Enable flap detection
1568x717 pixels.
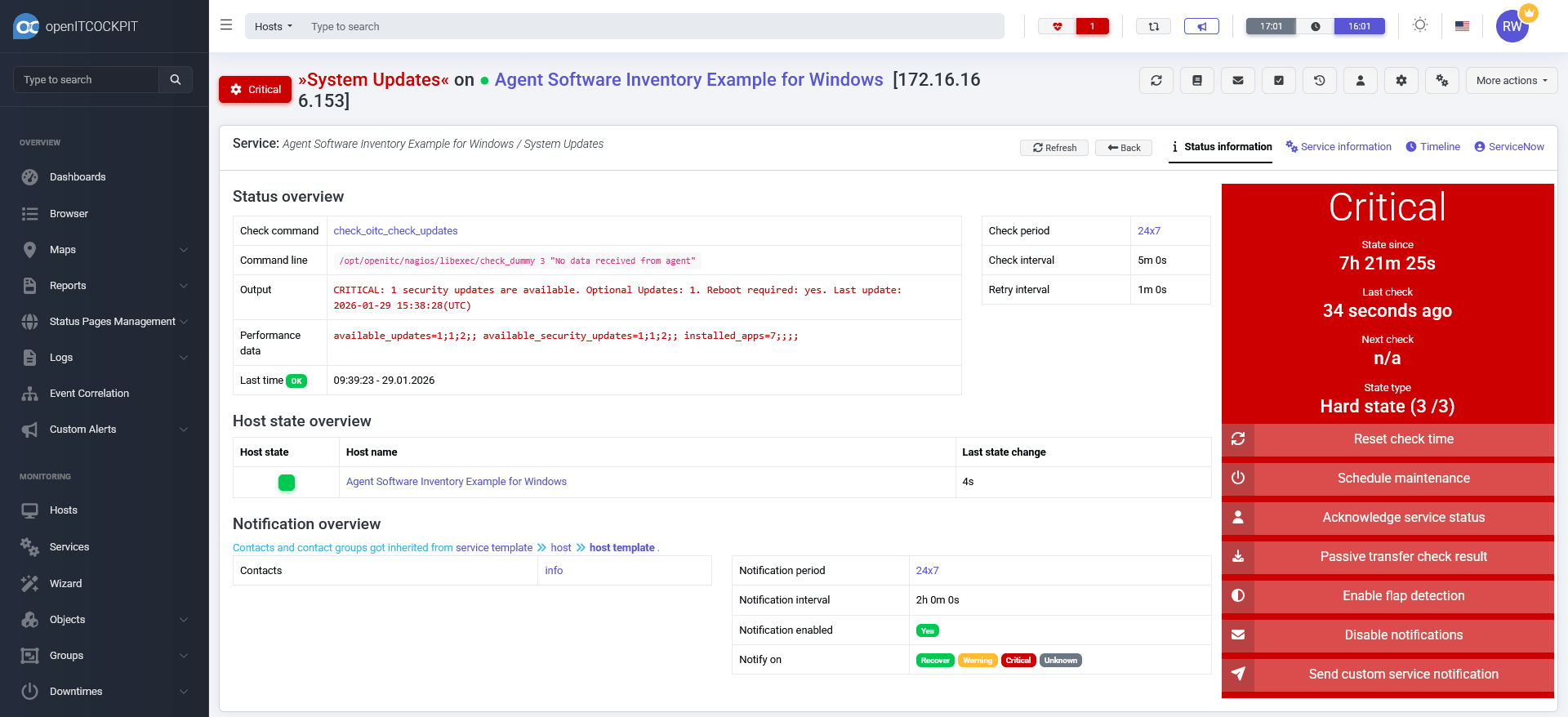coord(1403,596)
